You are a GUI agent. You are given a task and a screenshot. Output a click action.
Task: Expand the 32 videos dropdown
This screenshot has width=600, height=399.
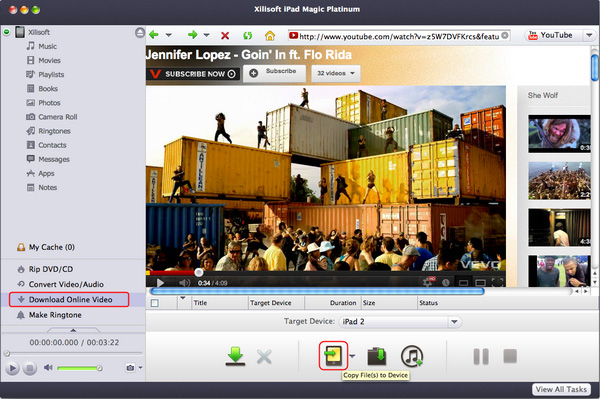click(x=336, y=73)
